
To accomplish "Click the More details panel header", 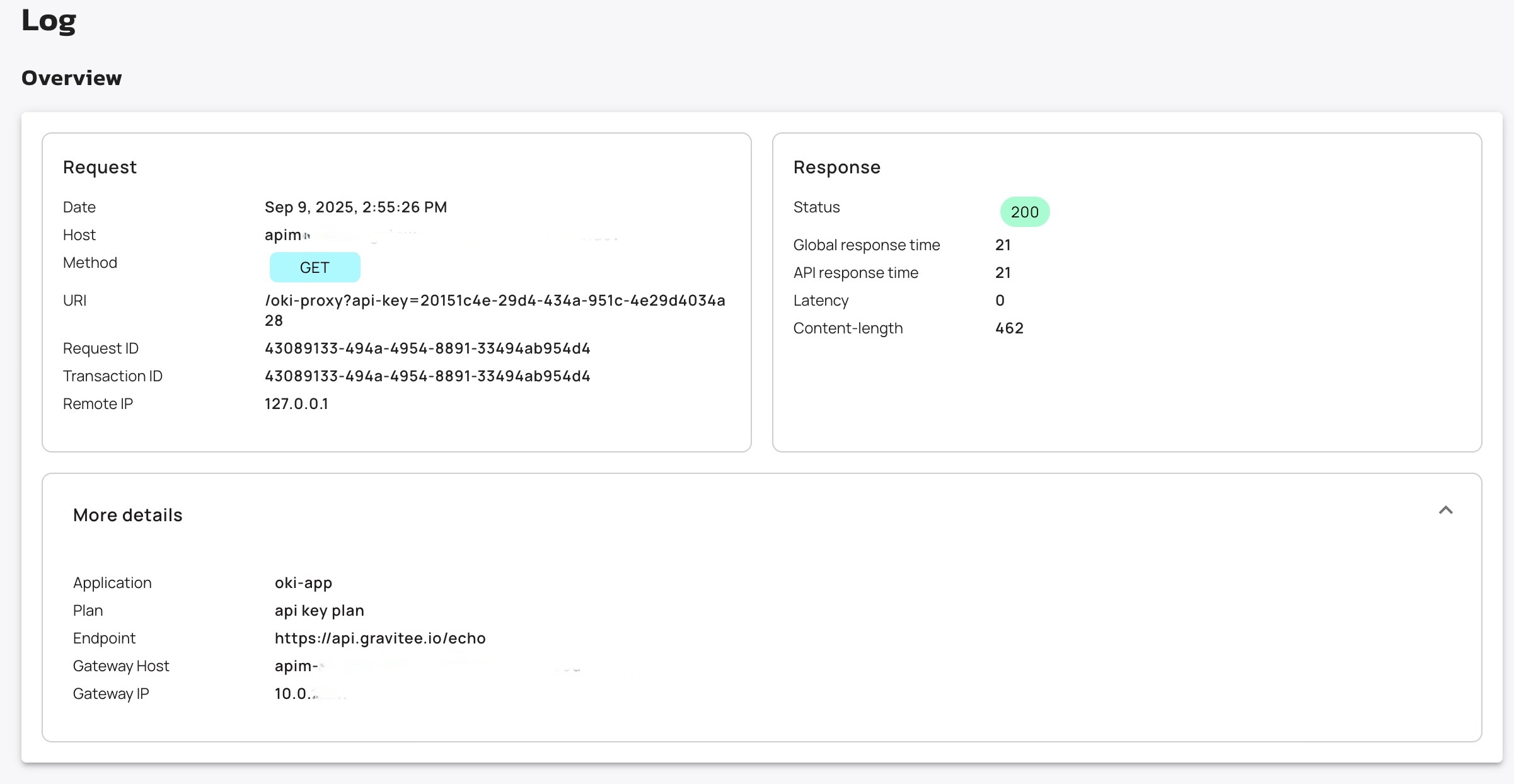I will tap(128, 516).
